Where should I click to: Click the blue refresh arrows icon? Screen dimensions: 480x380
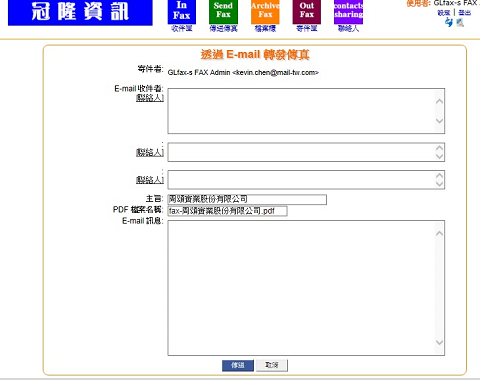pyautogui.click(x=449, y=22)
